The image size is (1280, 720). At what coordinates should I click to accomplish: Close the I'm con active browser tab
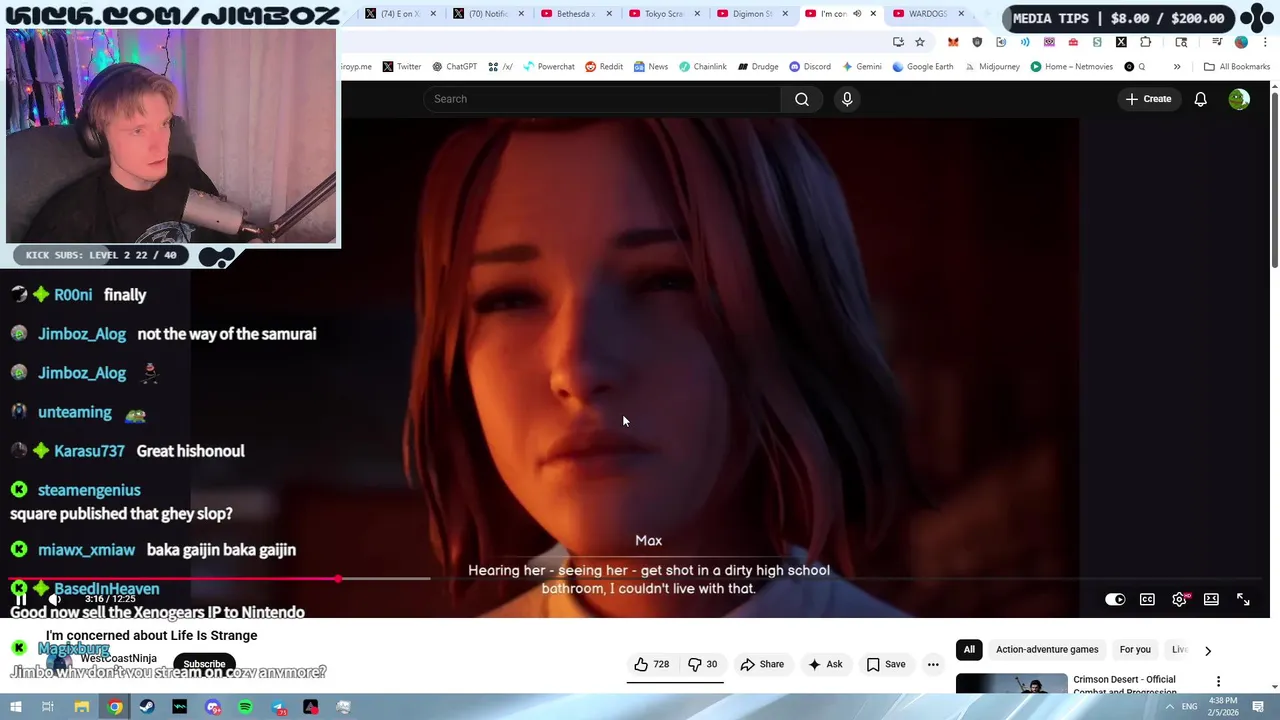tap(873, 14)
